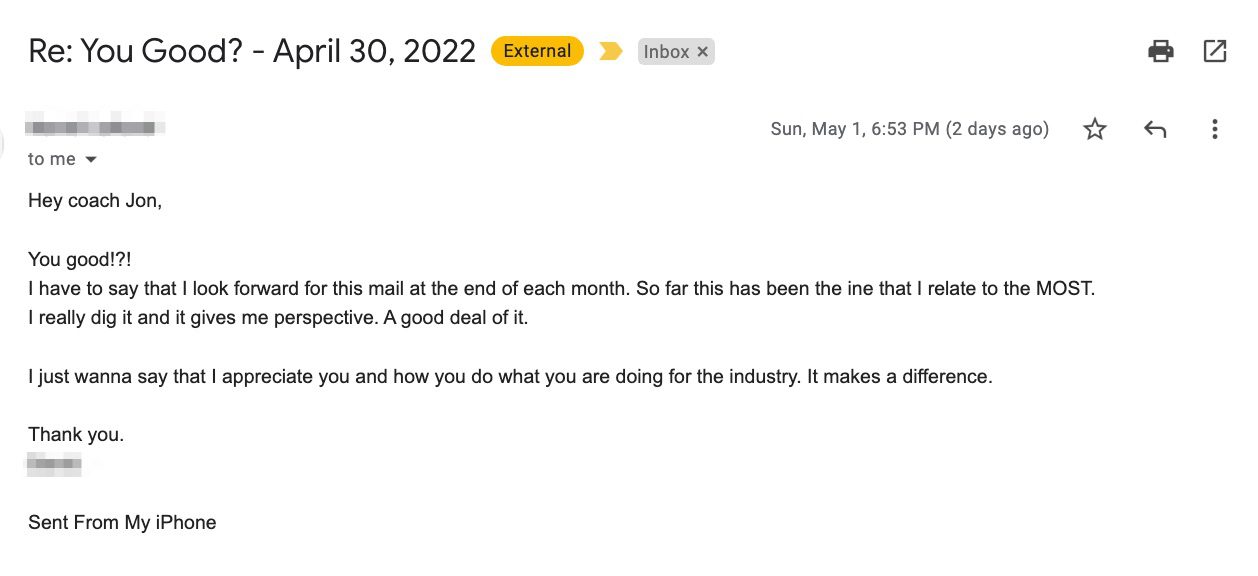Toggle the yellow importance marker
Image resolution: width=1258 pixels, height=576 pixels.
[x=611, y=51]
